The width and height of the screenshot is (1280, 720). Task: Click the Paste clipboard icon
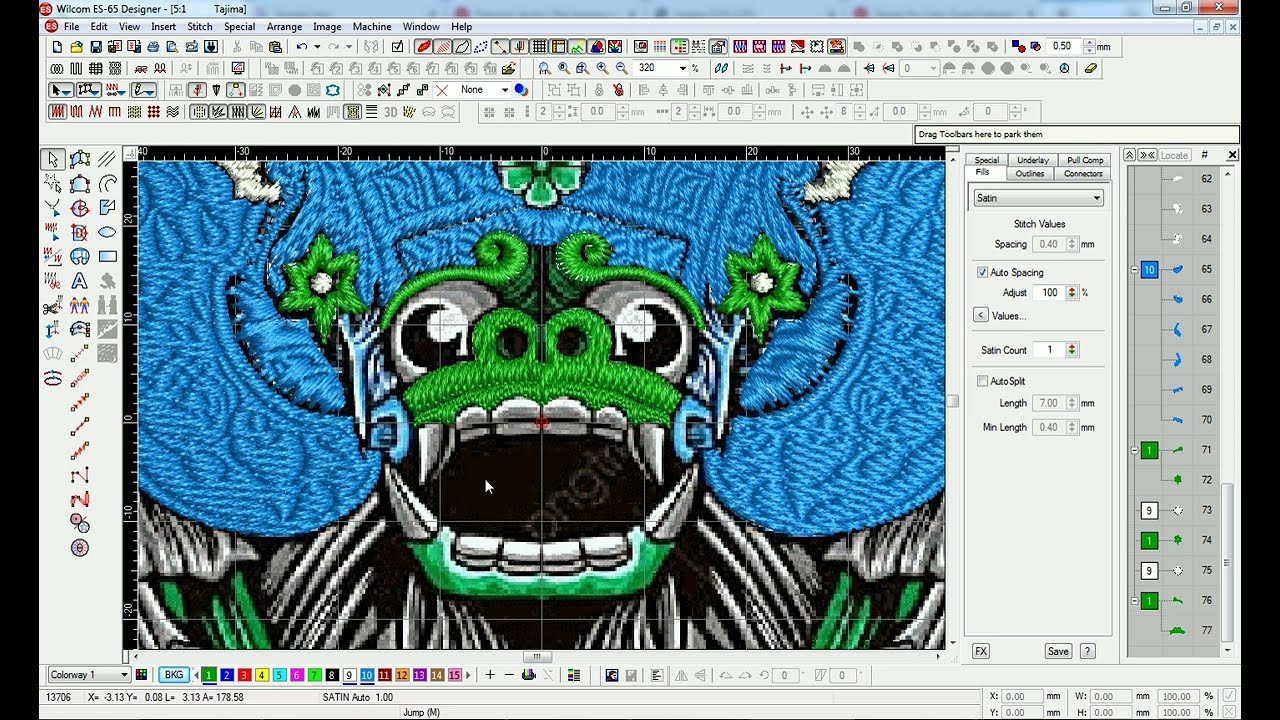pyautogui.click(x=275, y=47)
